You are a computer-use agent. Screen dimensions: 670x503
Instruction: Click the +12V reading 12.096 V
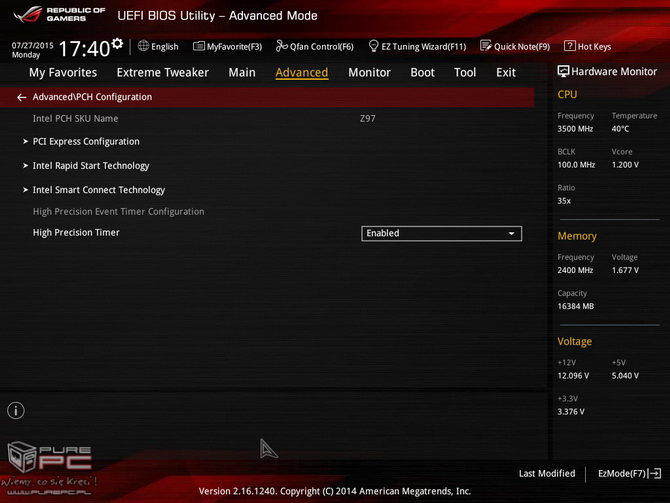click(x=573, y=376)
